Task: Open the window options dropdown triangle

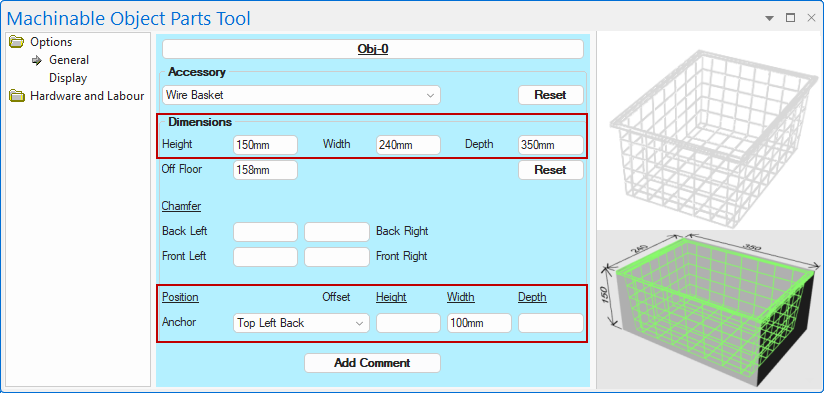Action: (769, 18)
